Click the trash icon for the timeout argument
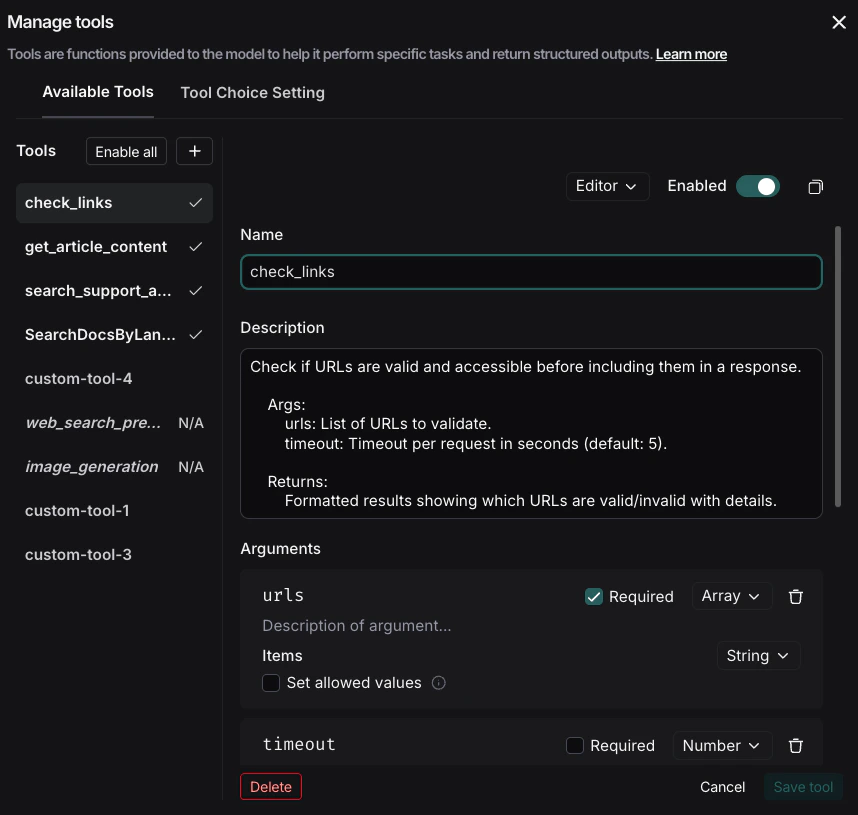 [x=796, y=745]
